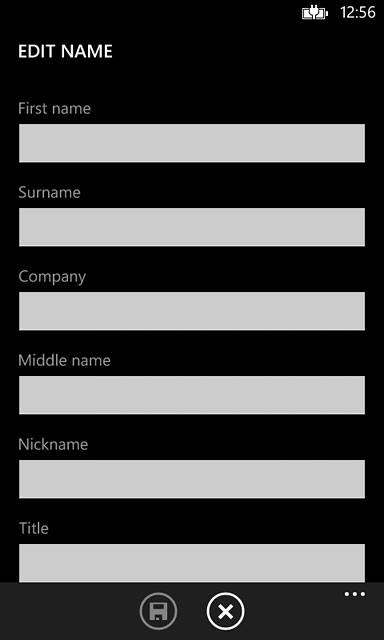Viewport: 384px width, 640px height.
Task: Cancel editing with the X icon
Action: tap(225, 611)
